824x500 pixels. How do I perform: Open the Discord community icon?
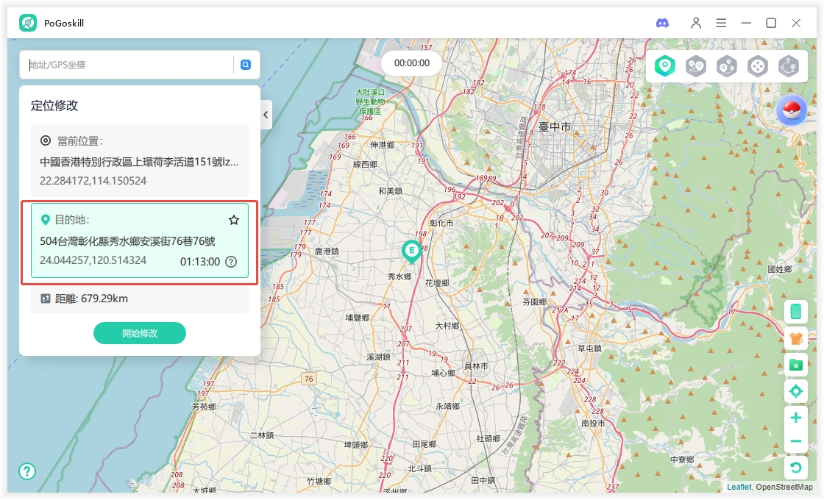(x=662, y=22)
